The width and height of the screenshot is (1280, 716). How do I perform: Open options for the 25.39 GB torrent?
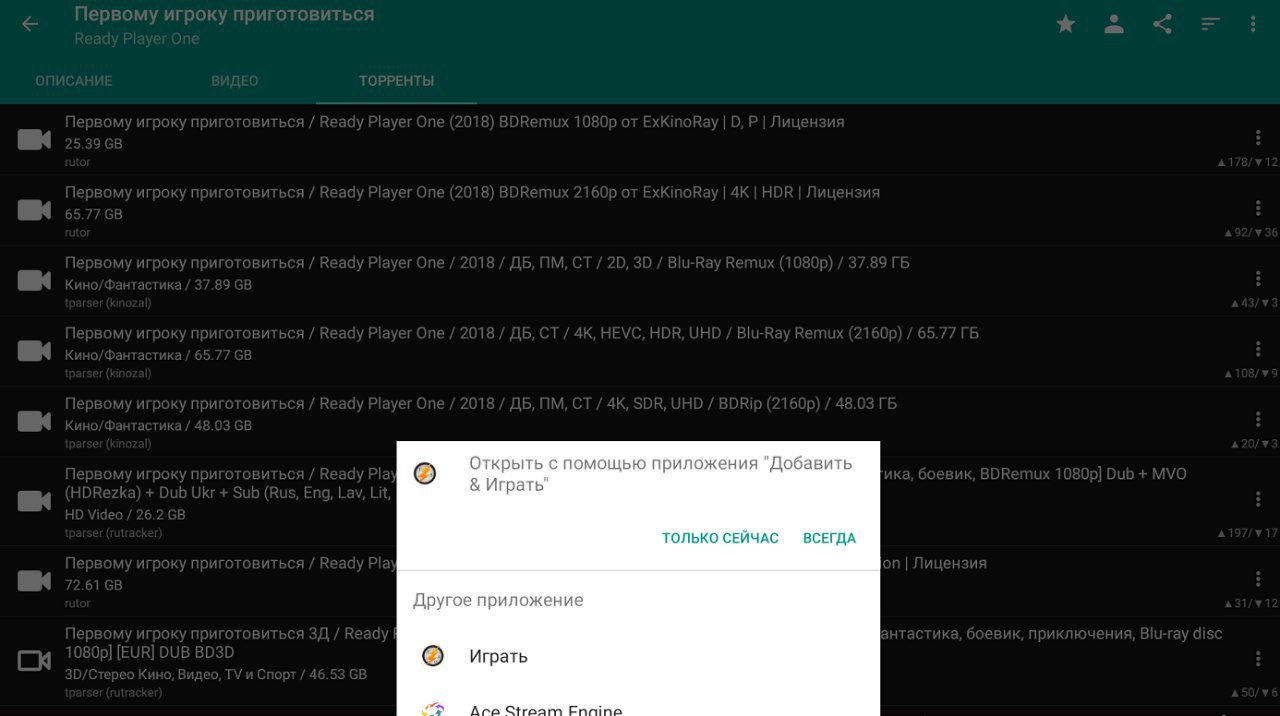point(1258,138)
